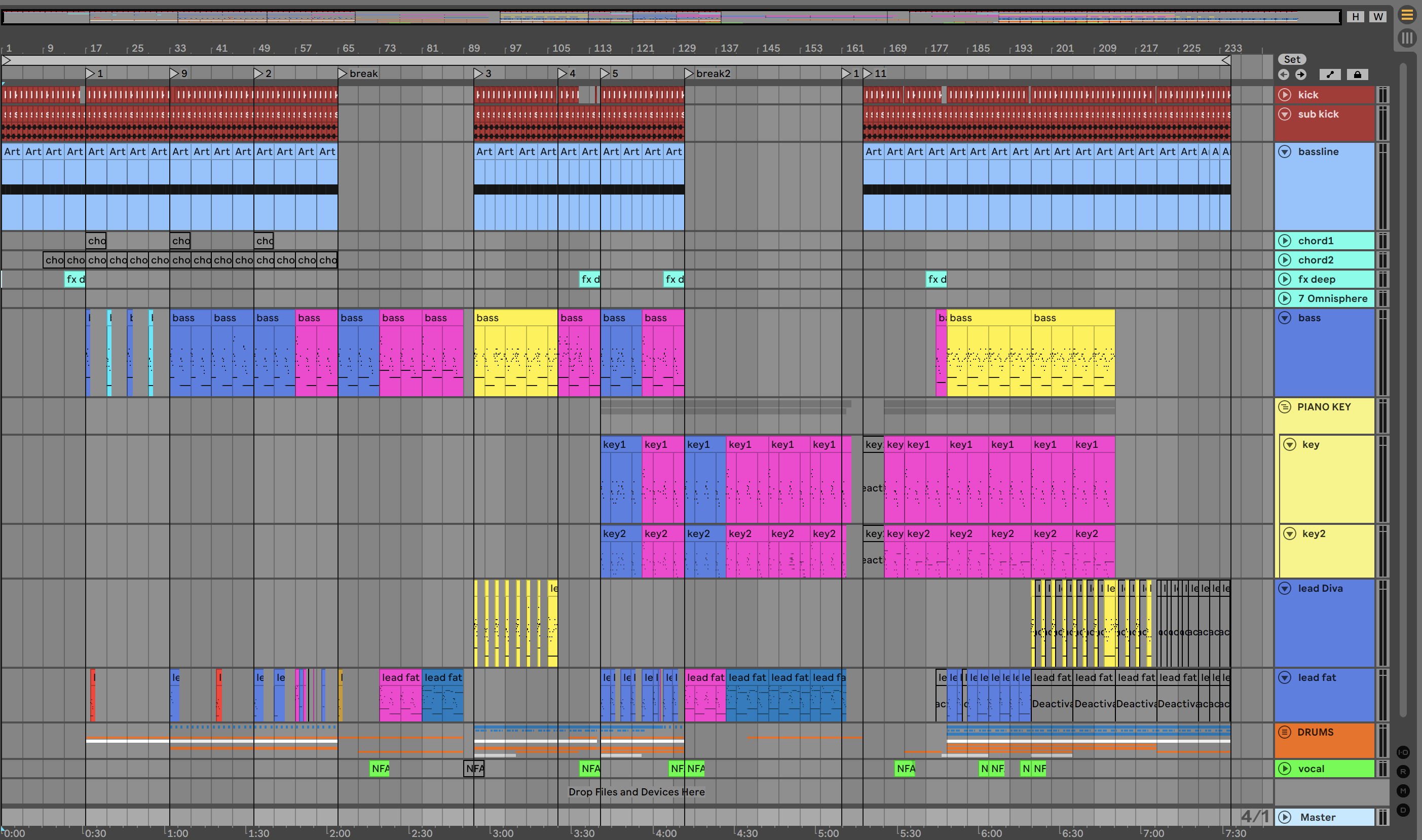Collapse the bassline track
This screenshot has height=840, width=1422.
tap(1285, 151)
